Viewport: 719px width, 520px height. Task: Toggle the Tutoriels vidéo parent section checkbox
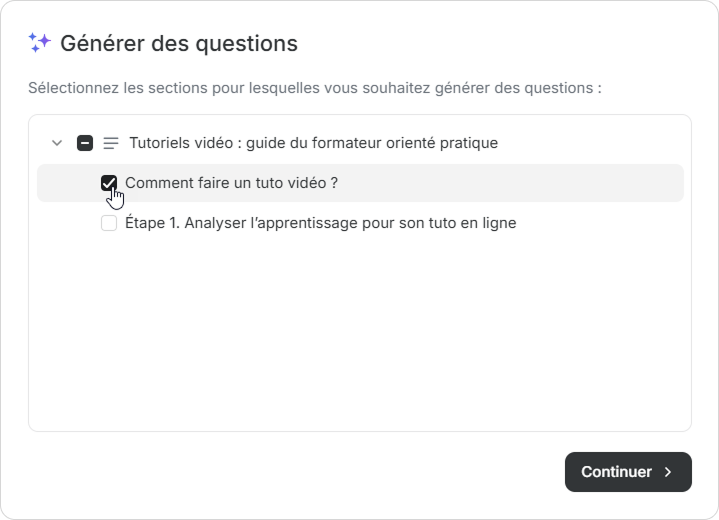[x=85, y=143]
